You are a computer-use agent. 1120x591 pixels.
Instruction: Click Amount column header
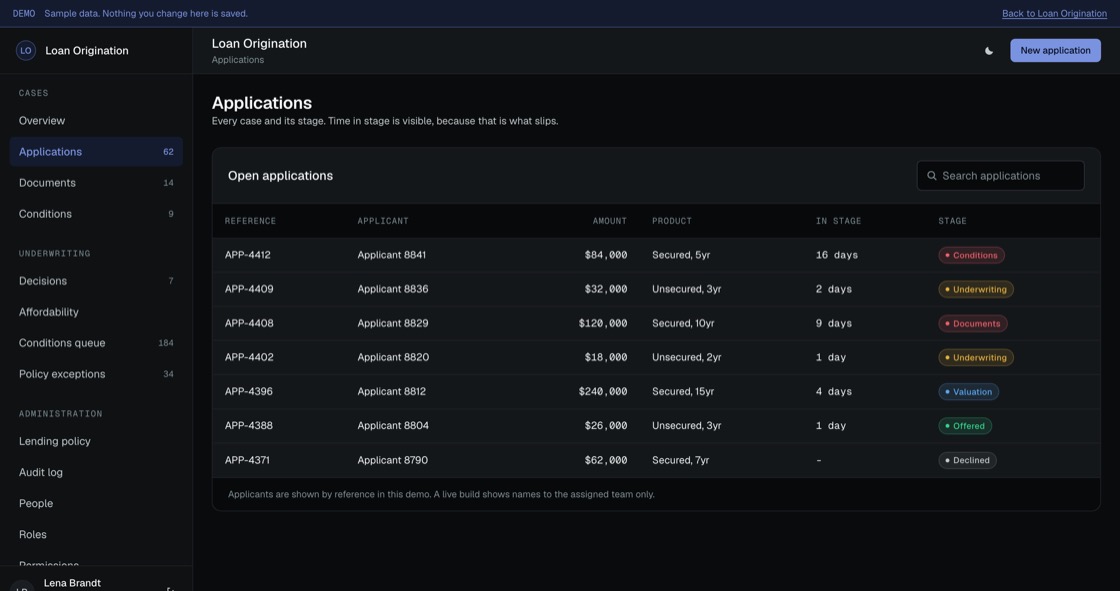tap(609, 221)
